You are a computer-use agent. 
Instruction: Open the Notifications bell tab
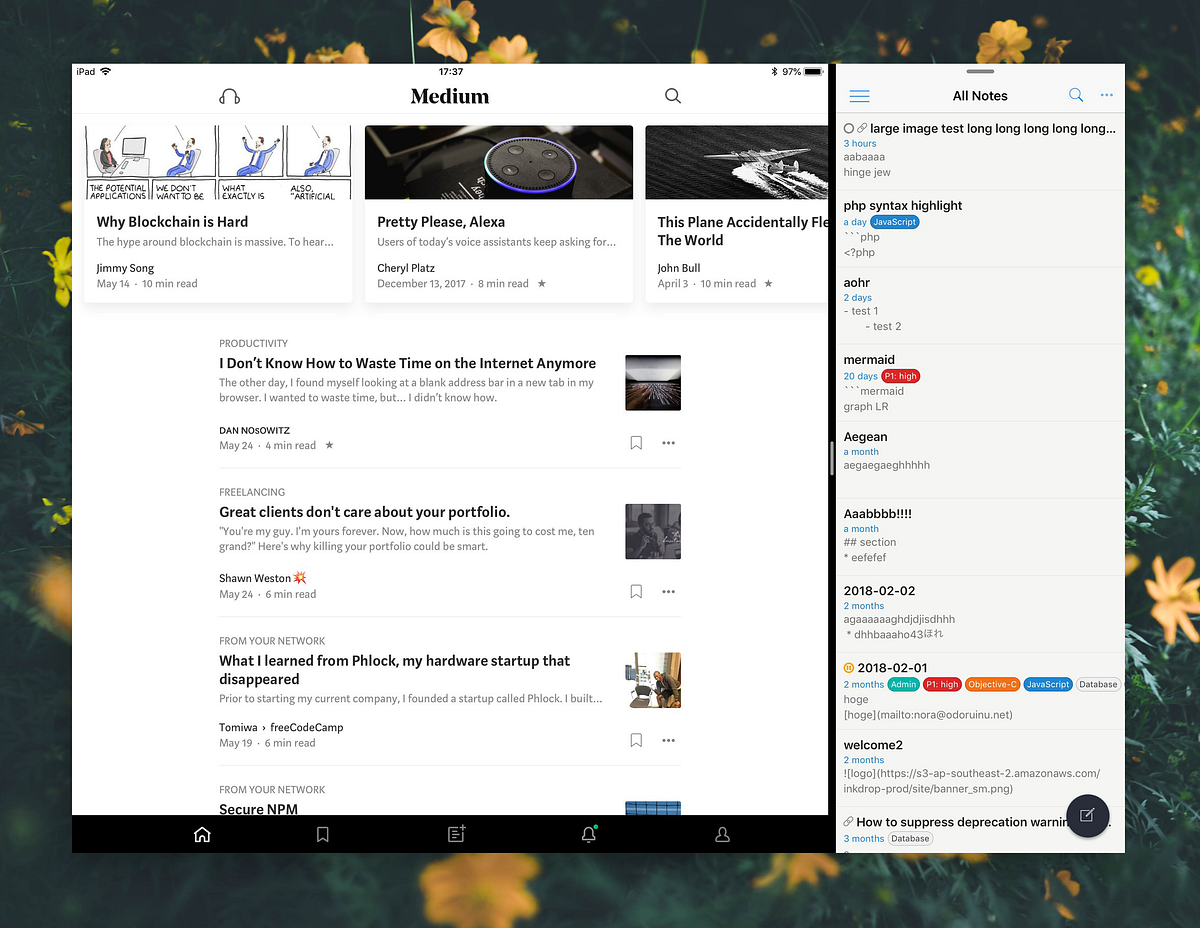pyautogui.click(x=589, y=834)
